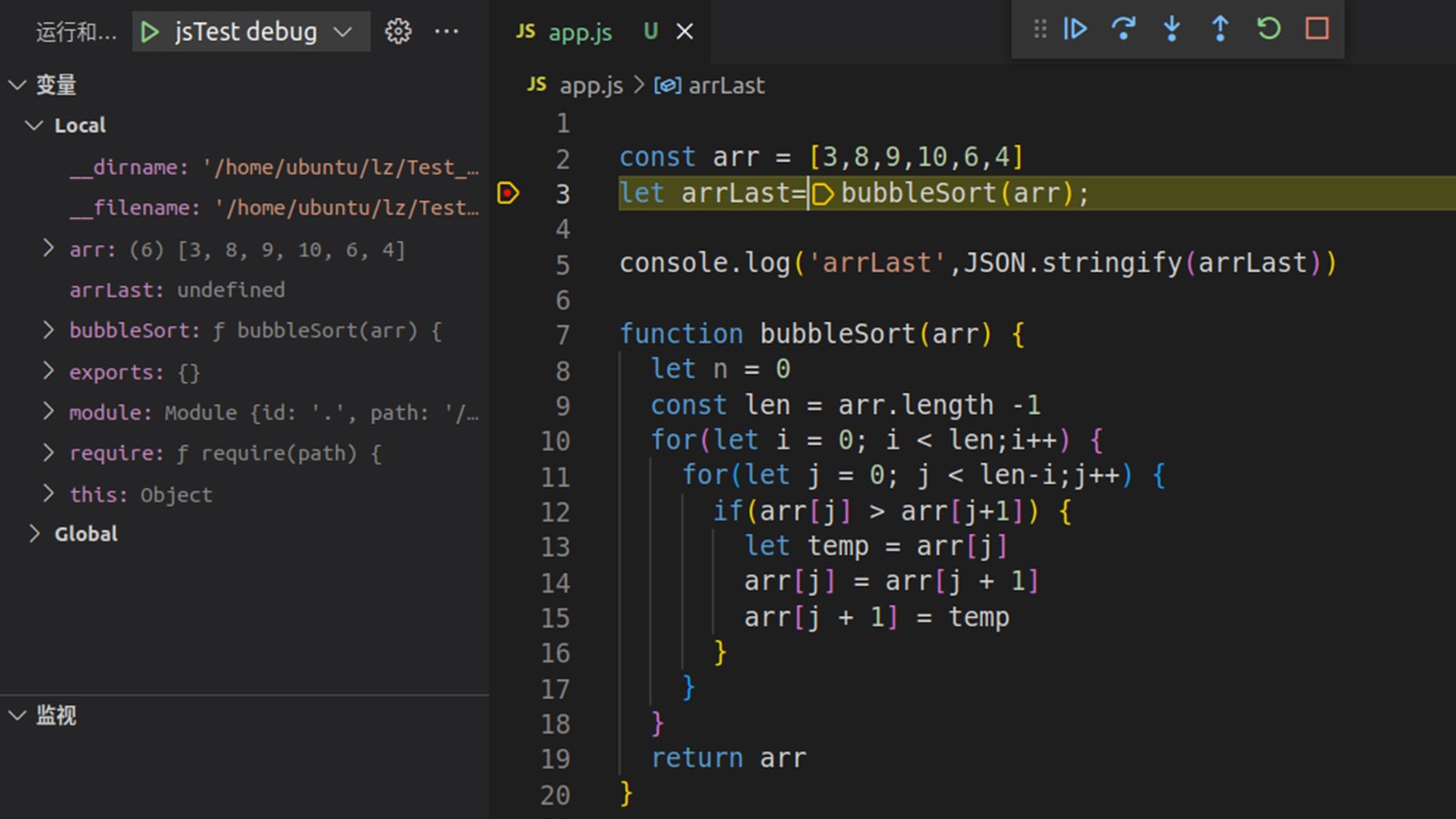Click app.js in the breadcrumb
This screenshot has width=1456, height=819.
(x=591, y=86)
